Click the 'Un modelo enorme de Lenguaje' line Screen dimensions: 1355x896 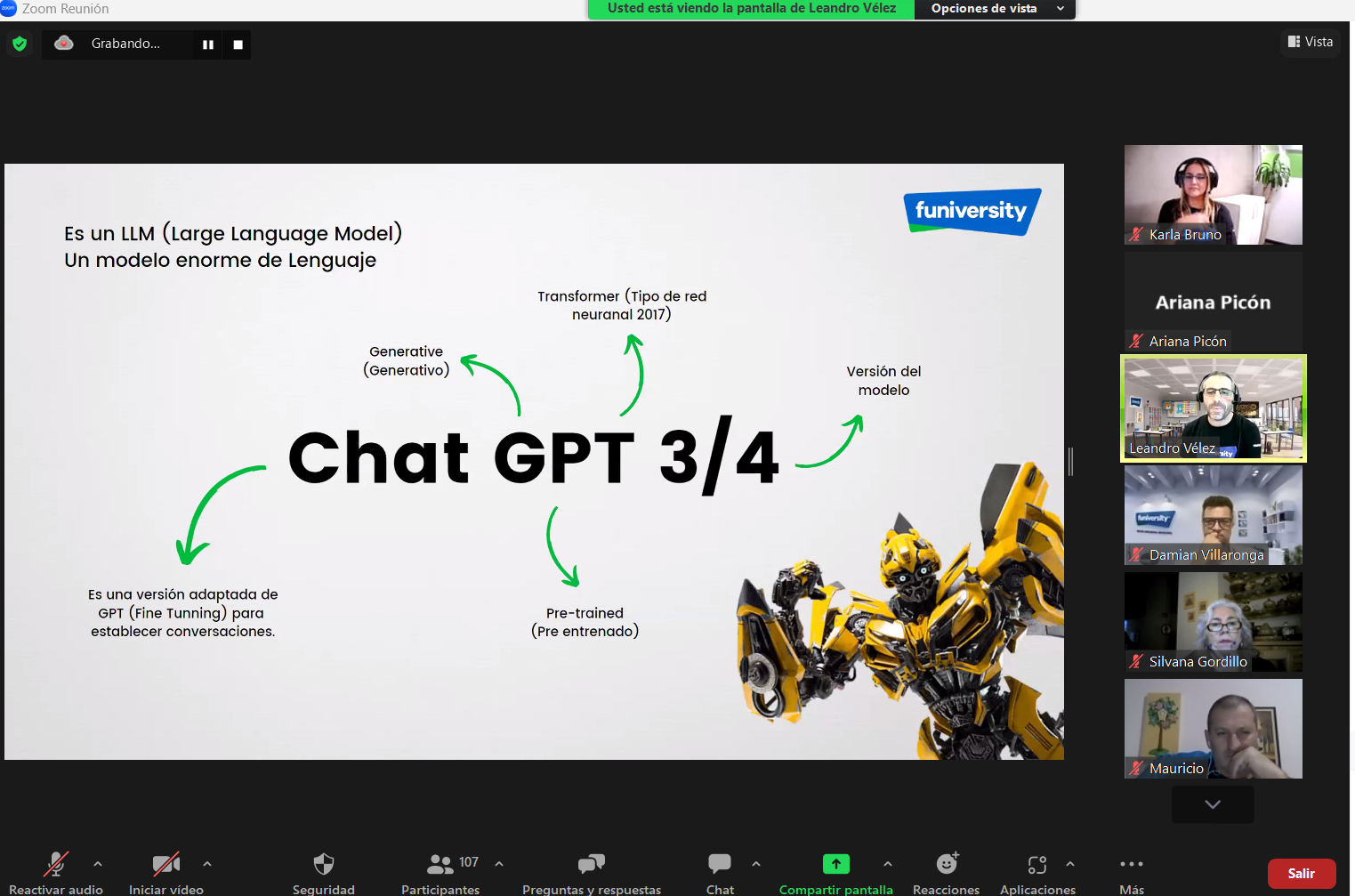click(221, 261)
